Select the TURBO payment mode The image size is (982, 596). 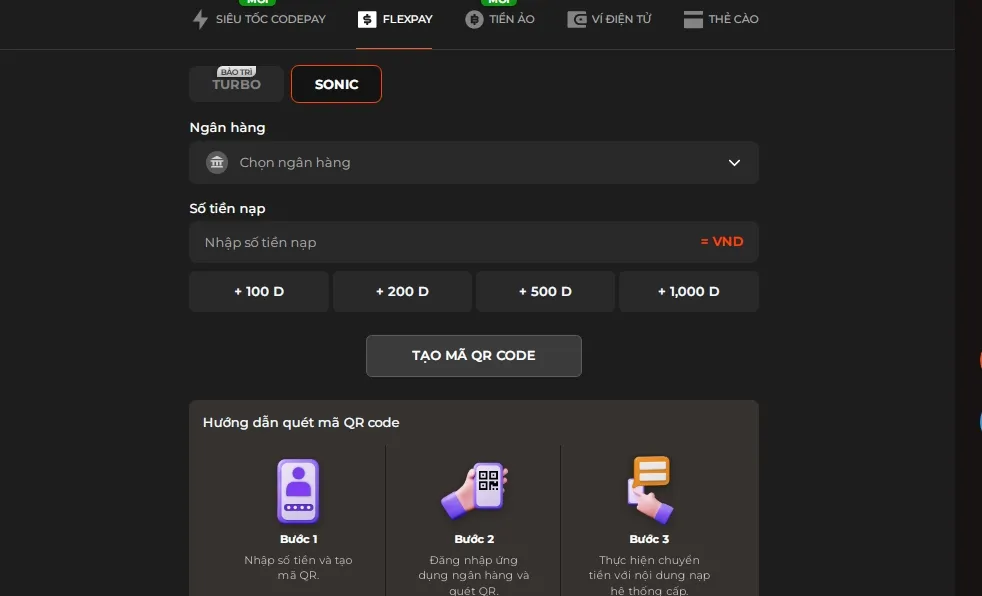tap(236, 84)
